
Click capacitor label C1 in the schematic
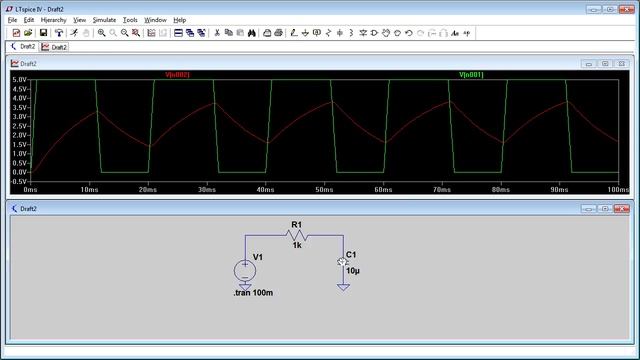[351, 255]
